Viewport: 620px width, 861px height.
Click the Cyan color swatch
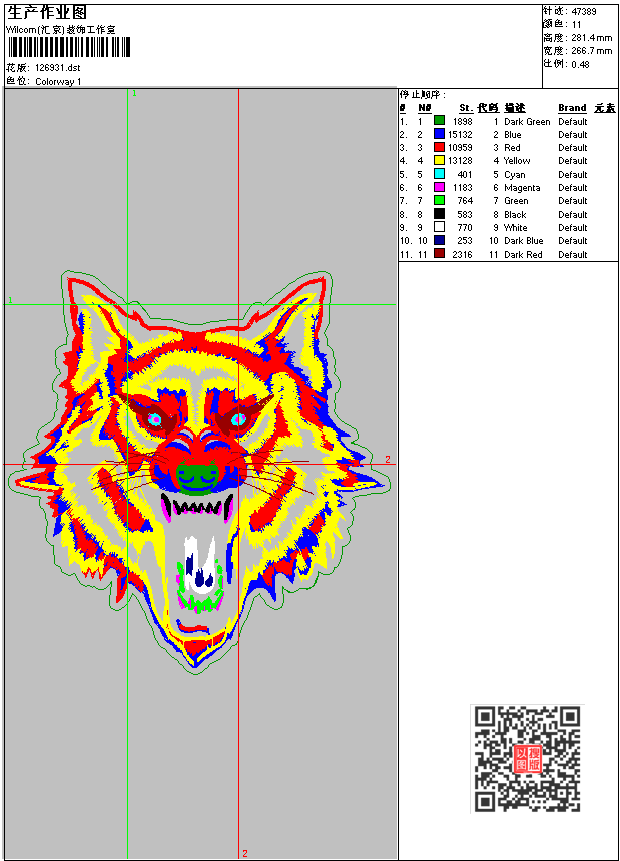pyautogui.click(x=439, y=174)
